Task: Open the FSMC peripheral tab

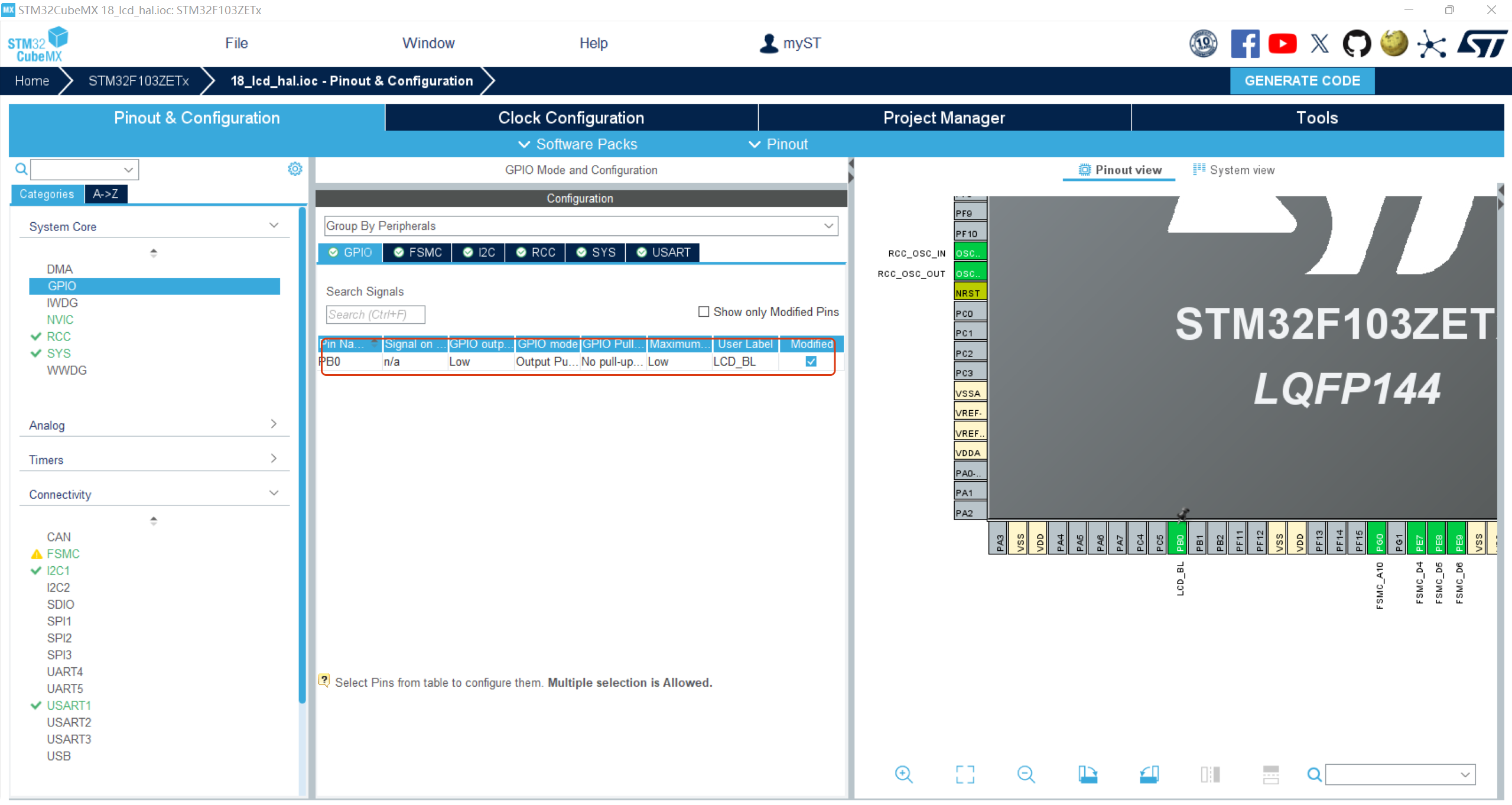Action: pos(418,252)
